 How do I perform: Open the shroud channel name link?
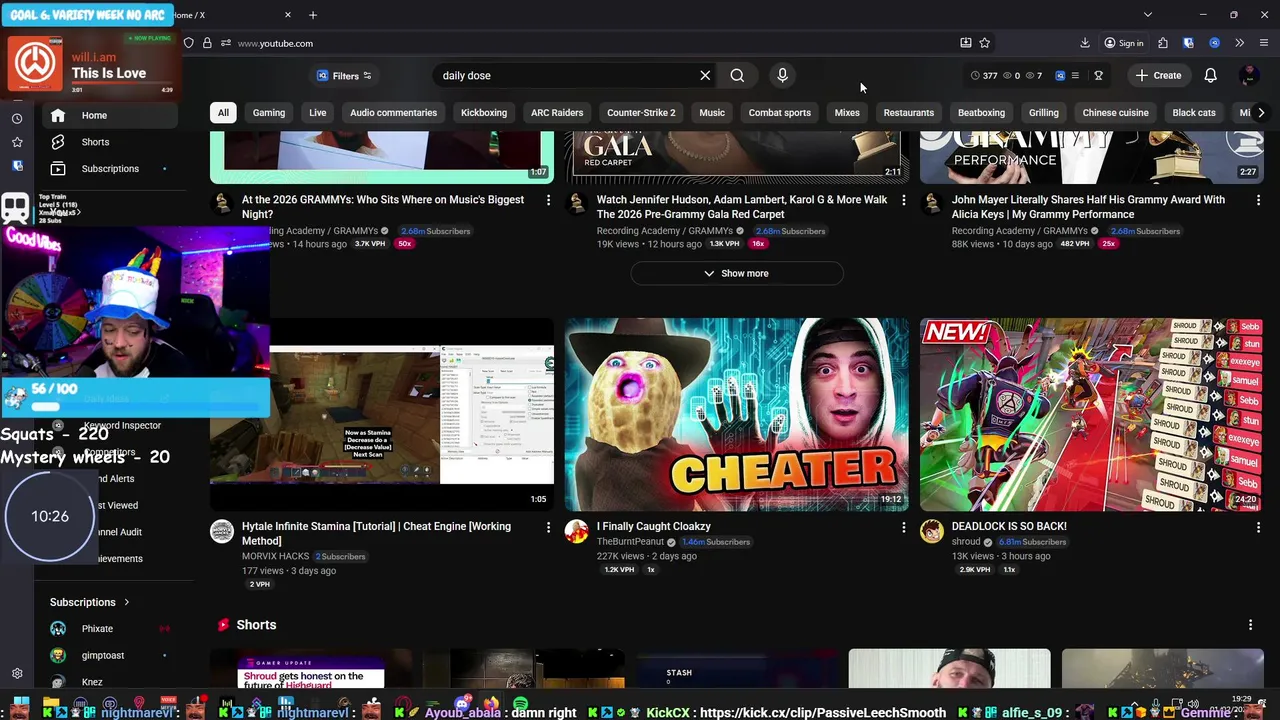coord(966,542)
